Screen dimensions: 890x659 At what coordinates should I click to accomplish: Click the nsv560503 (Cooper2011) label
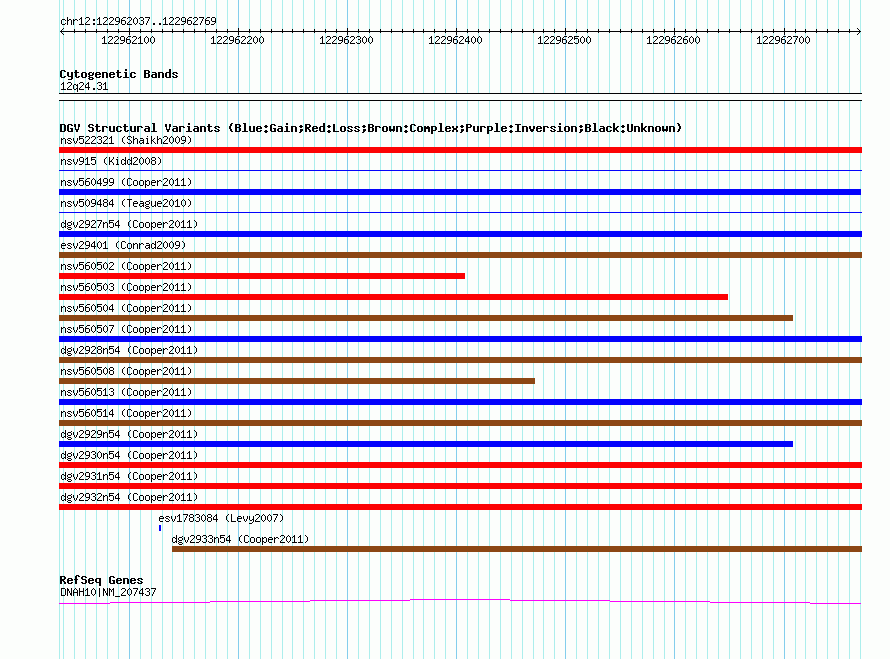tap(126, 287)
